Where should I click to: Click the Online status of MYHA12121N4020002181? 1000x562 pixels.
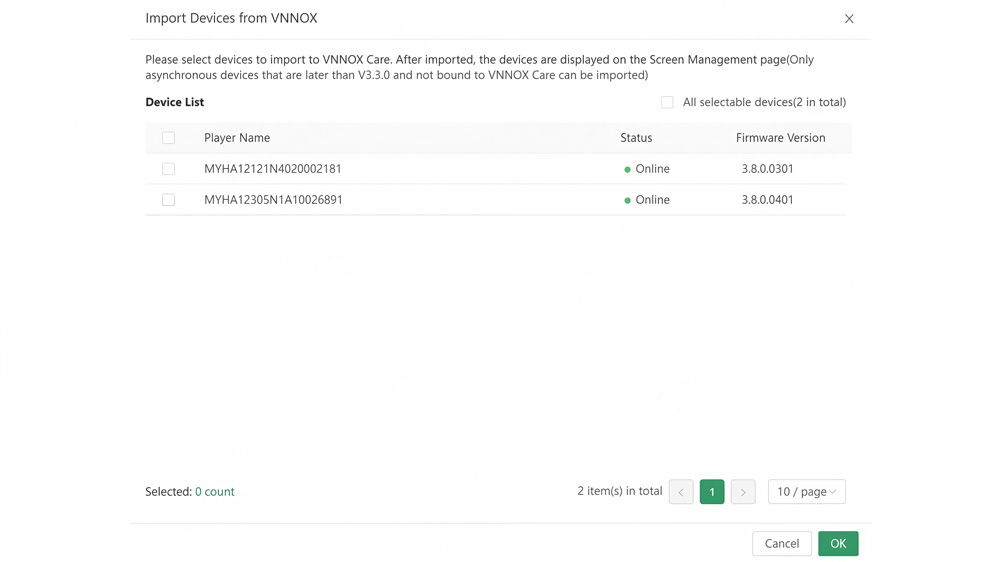647,168
